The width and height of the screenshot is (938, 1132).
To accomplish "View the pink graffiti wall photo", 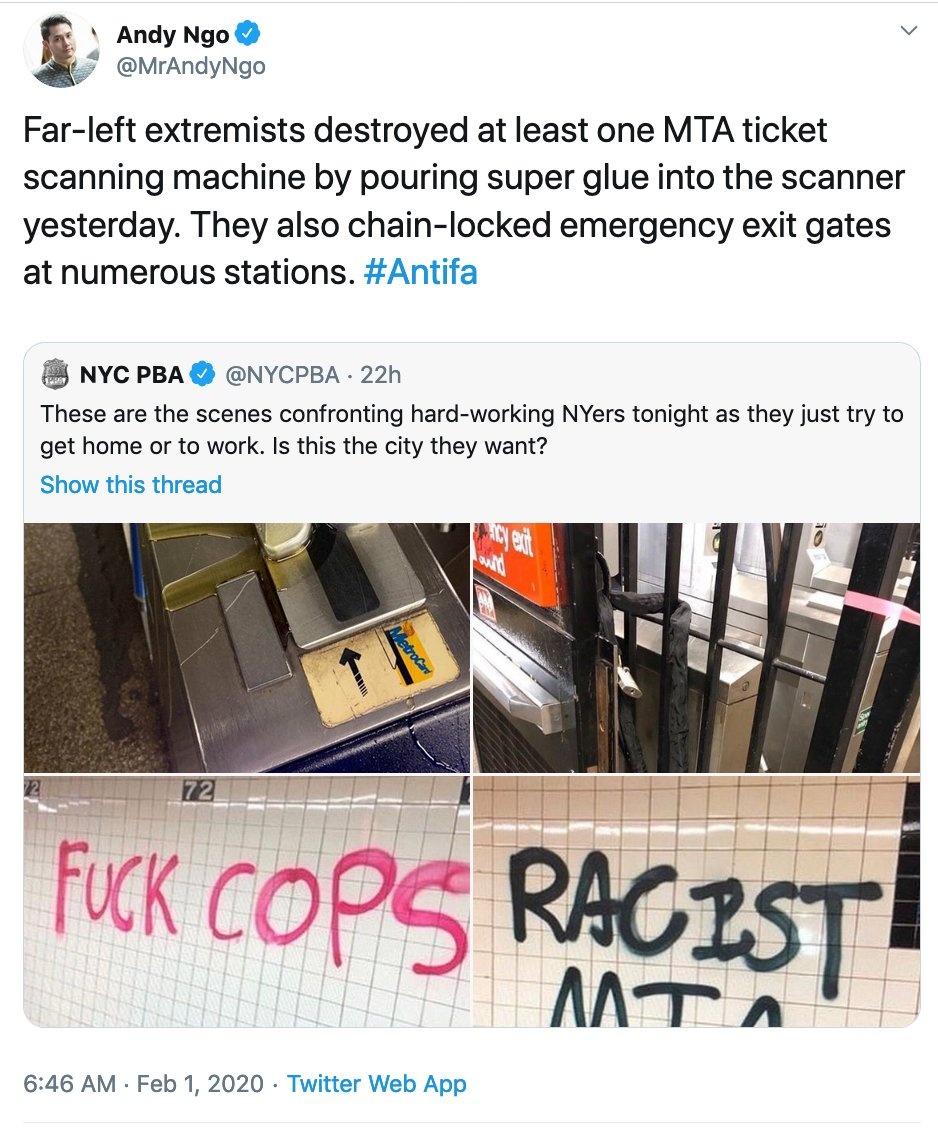I will click(x=247, y=902).
